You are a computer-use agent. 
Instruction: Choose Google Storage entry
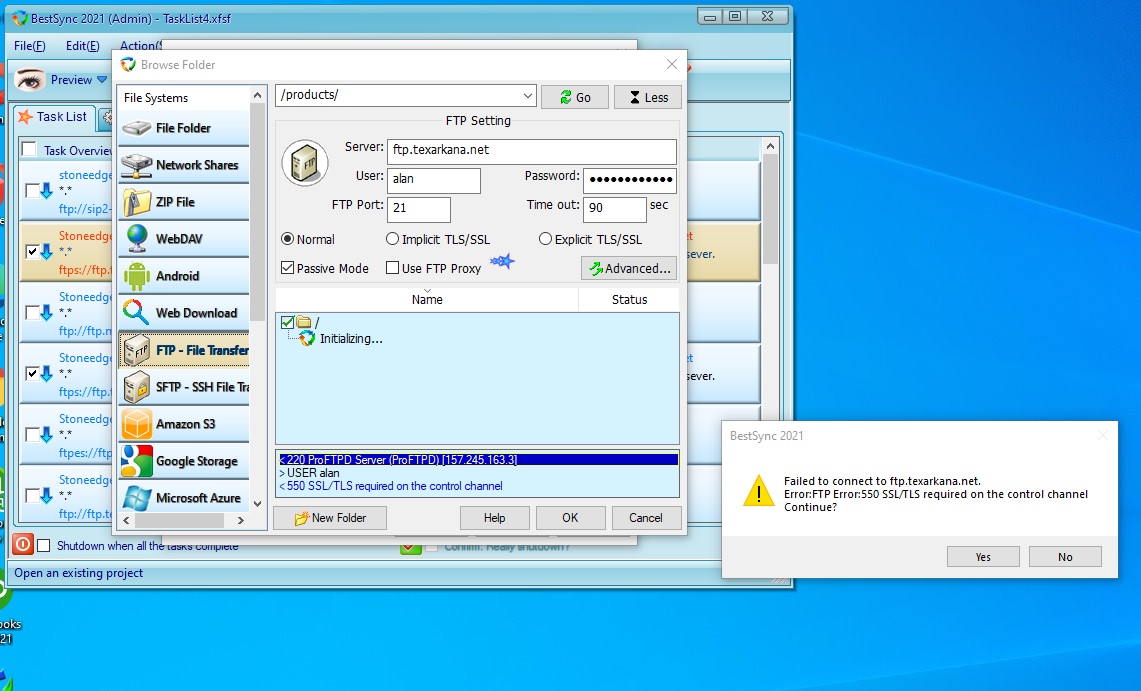point(184,462)
